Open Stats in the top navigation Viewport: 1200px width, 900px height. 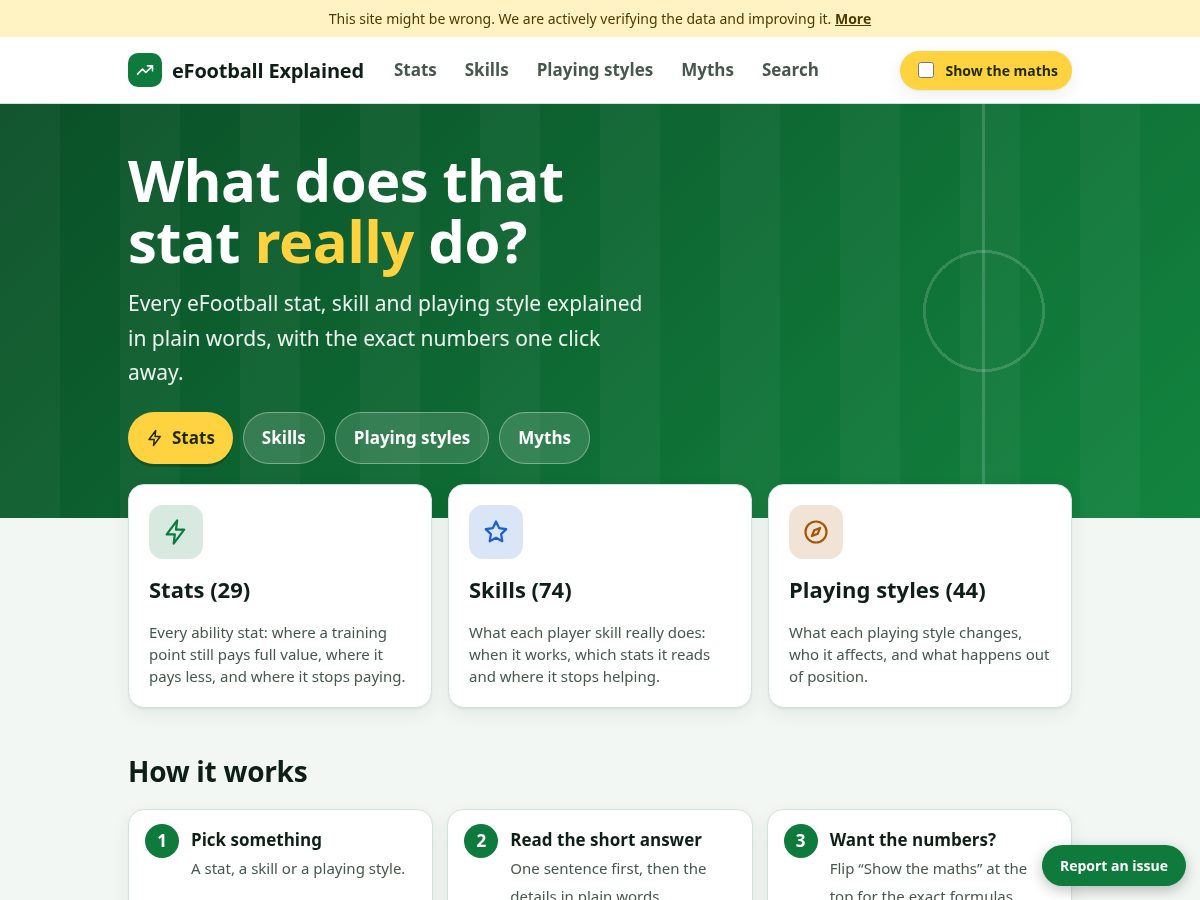click(x=415, y=70)
